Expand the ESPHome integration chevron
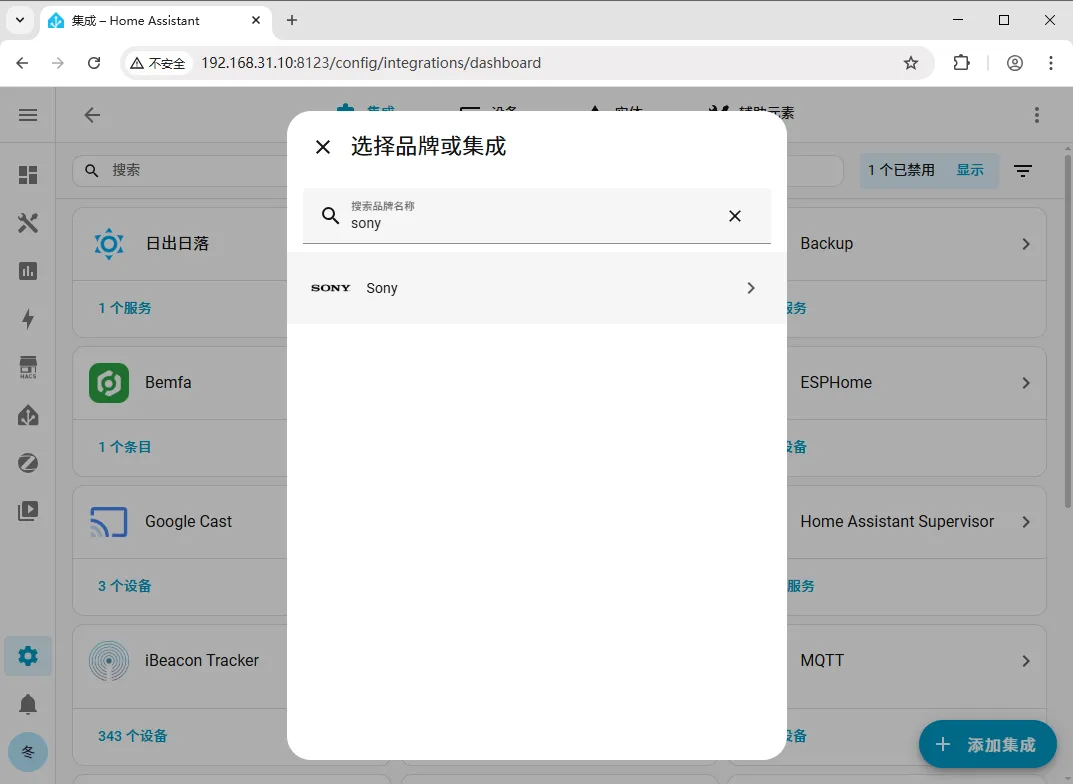The image size is (1073, 784). (x=1026, y=383)
